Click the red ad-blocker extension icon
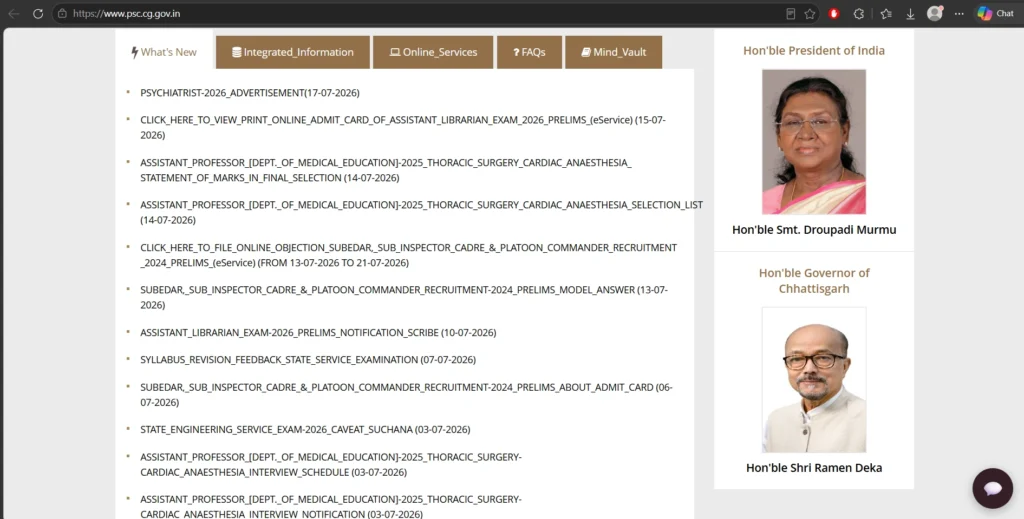 click(834, 13)
